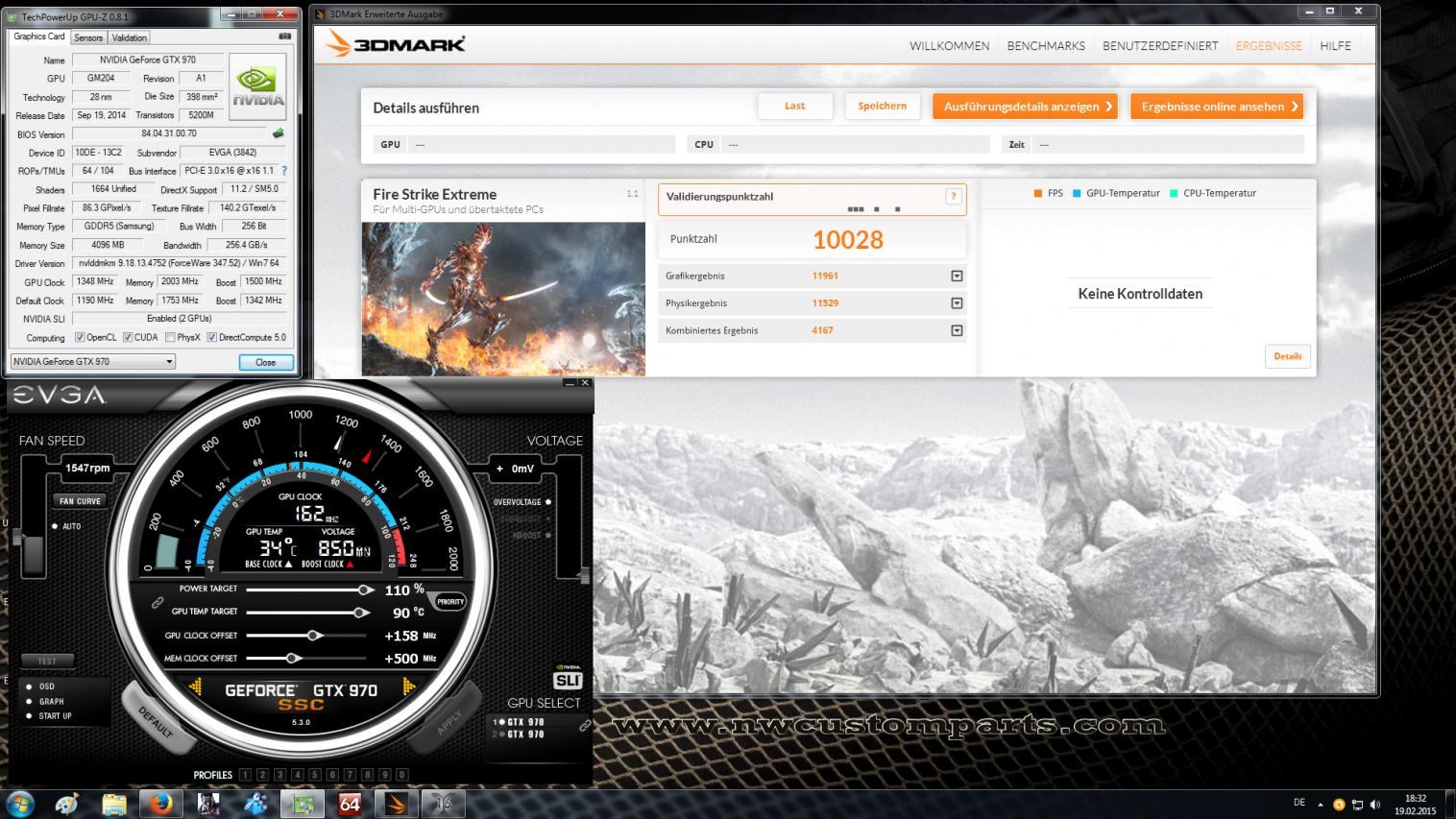Expand the Kombiniertes Ergebnis details
The image size is (1456, 819).
tap(957, 330)
